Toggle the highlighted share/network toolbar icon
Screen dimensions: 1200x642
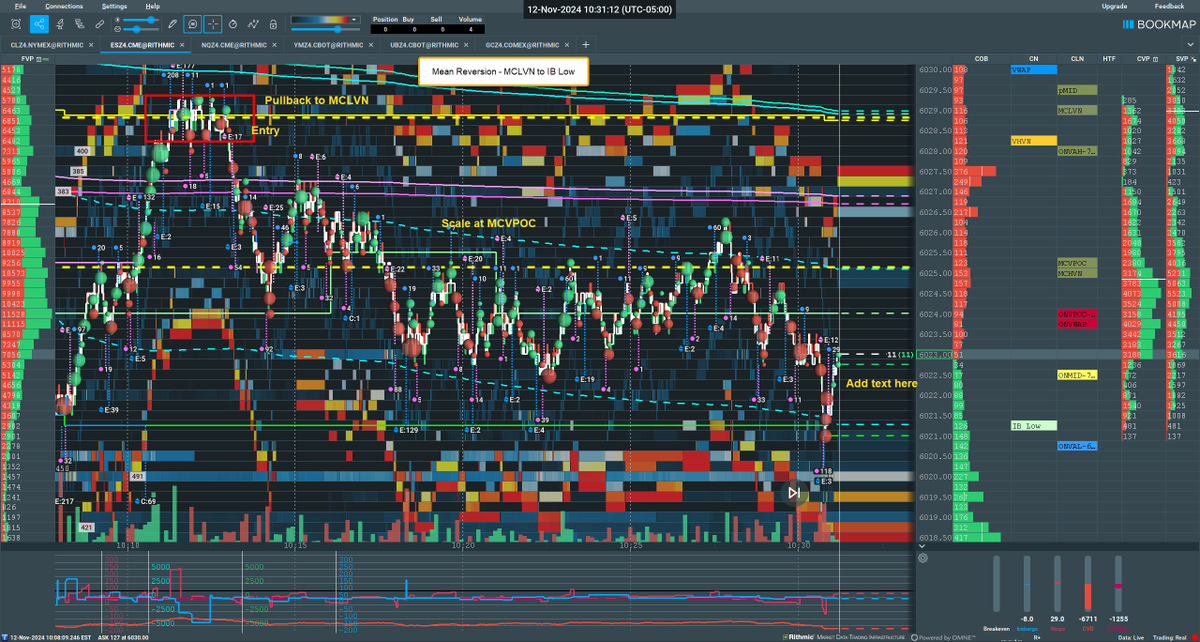38,22
